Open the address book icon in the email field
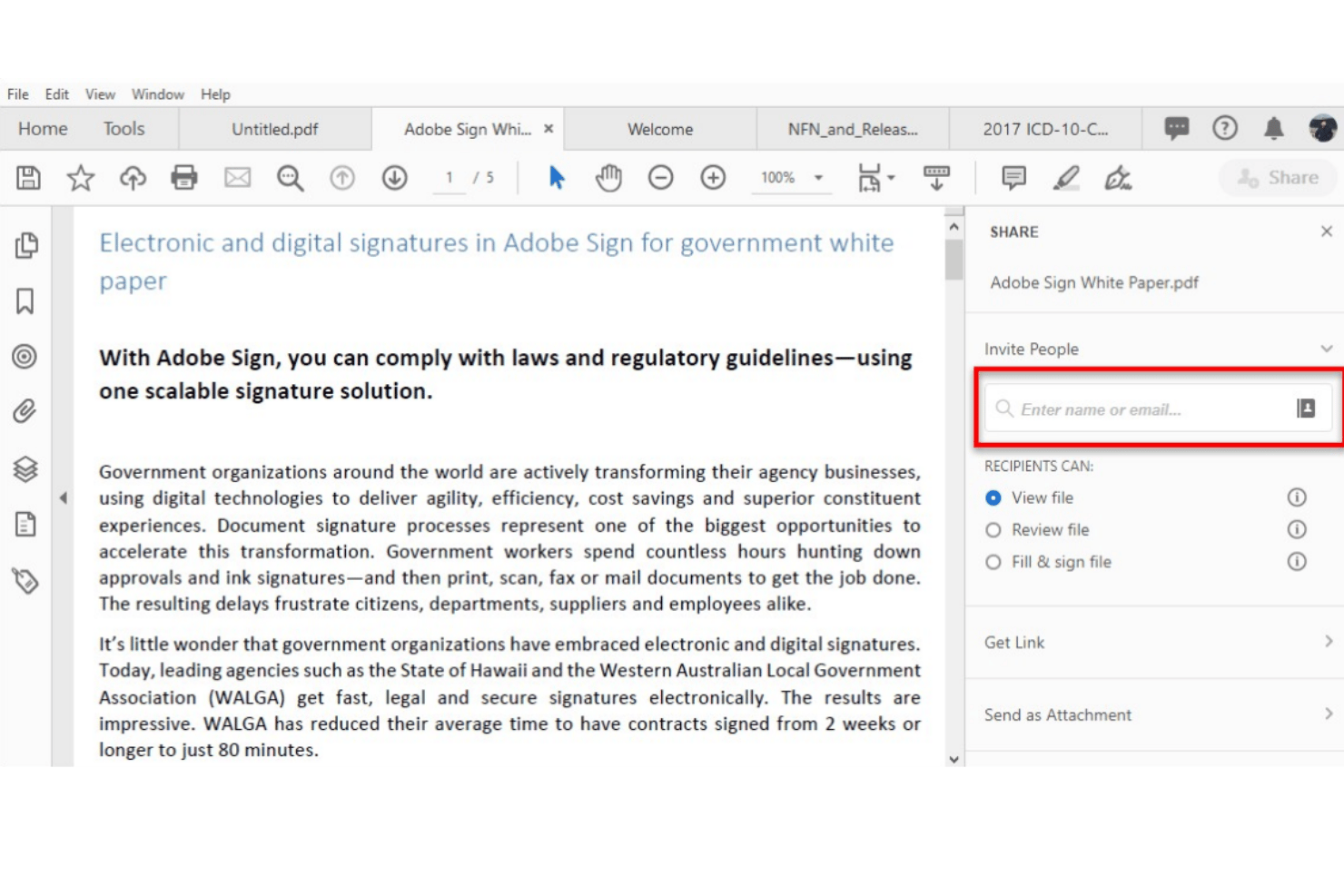This screenshot has width=1344, height=896. pyautogui.click(x=1306, y=409)
